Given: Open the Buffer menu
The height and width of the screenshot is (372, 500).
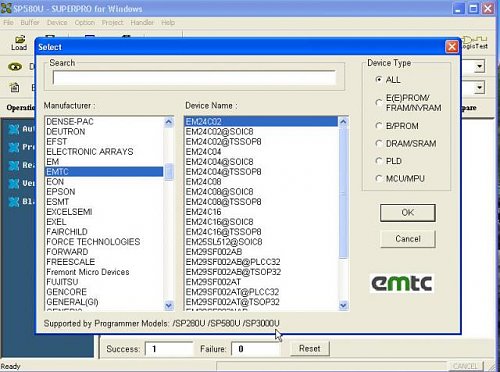Looking at the screenshot, I should [x=30, y=23].
